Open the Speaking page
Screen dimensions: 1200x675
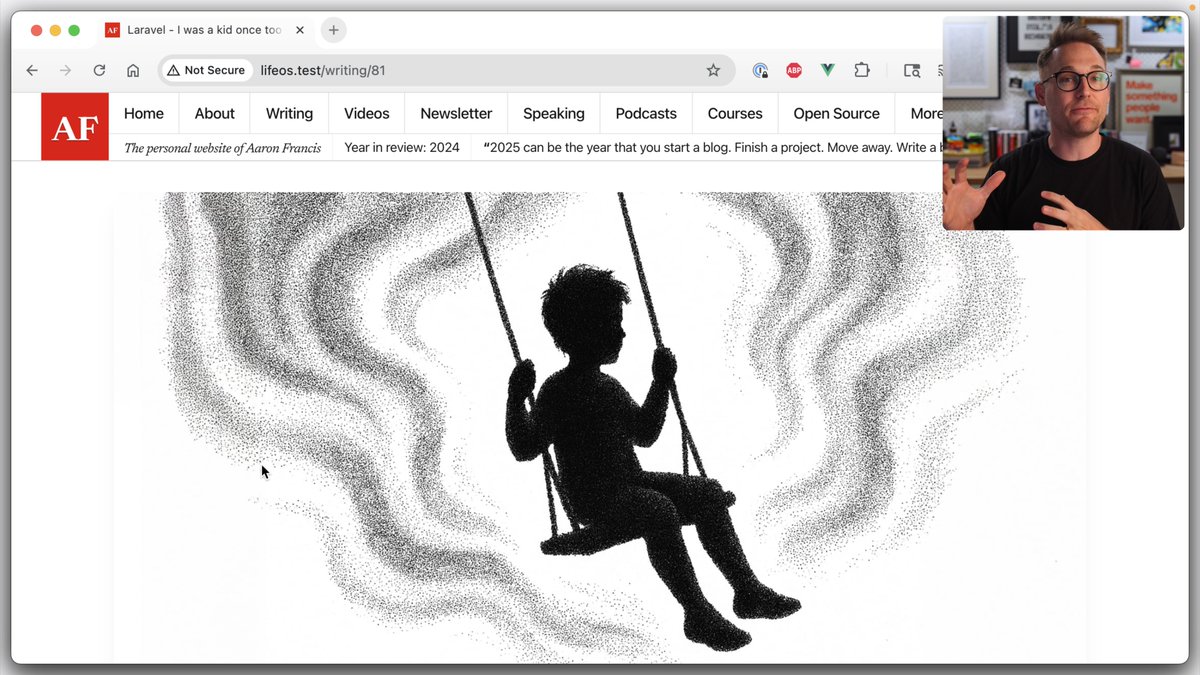554,113
